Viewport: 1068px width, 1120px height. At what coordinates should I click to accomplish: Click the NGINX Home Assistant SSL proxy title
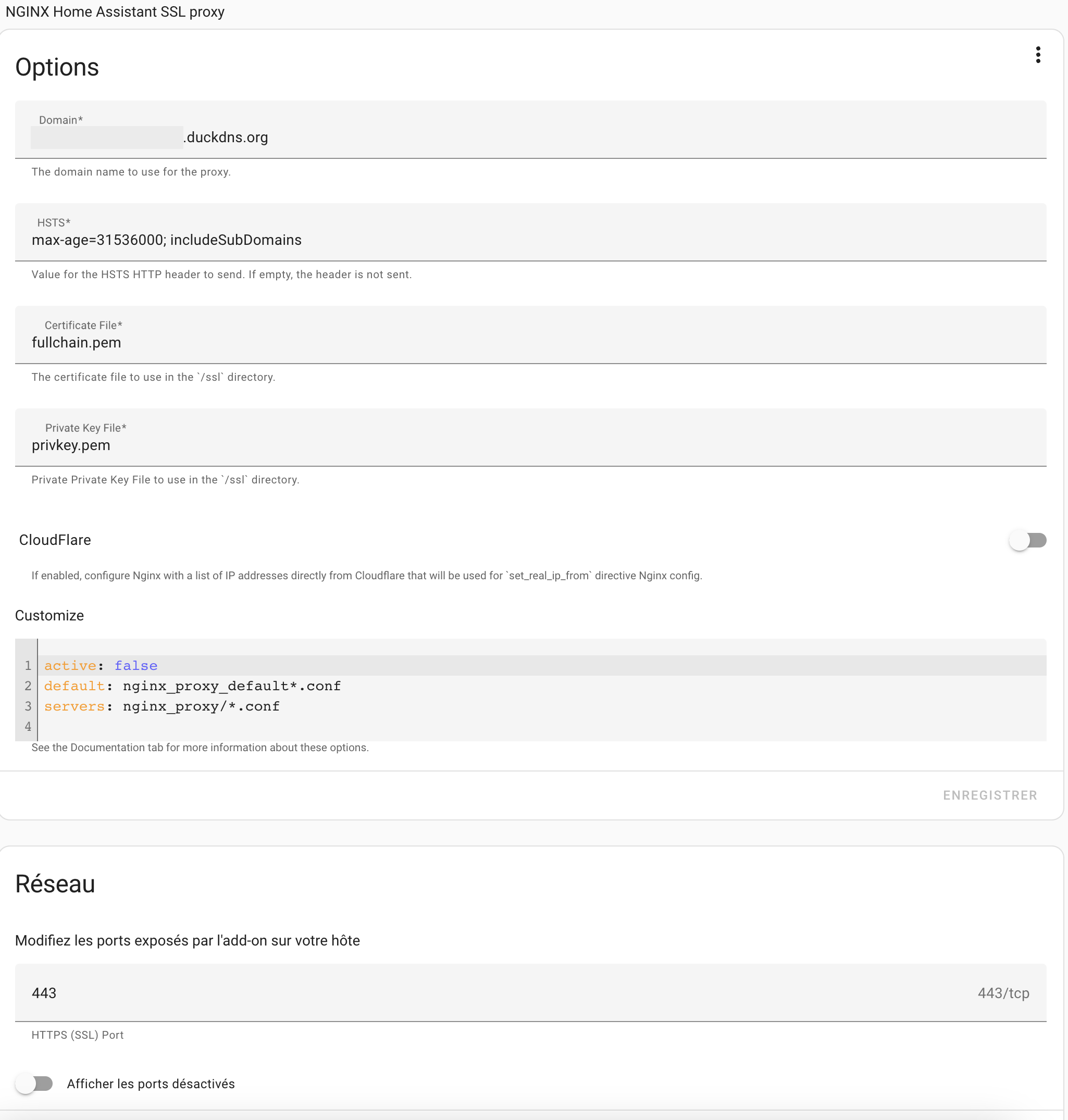click(x=115, y=12)
